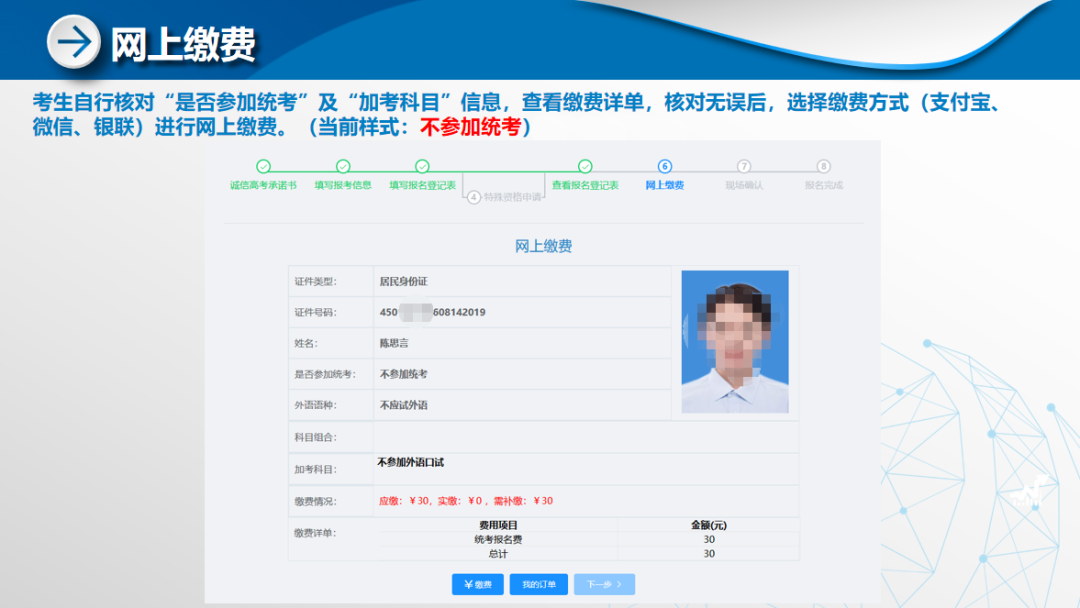This screenshot has width=1080, height=608.
Task: Select the 查看报名登记表 step label
Action: click(585, 185)
